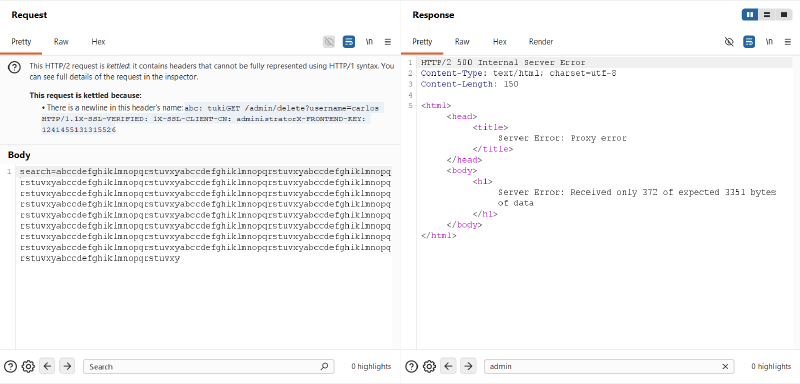Image resolution: width=800 pixels, height=384 pixels.
Task: Open Response search settings gear
Action: click(429, 366)
